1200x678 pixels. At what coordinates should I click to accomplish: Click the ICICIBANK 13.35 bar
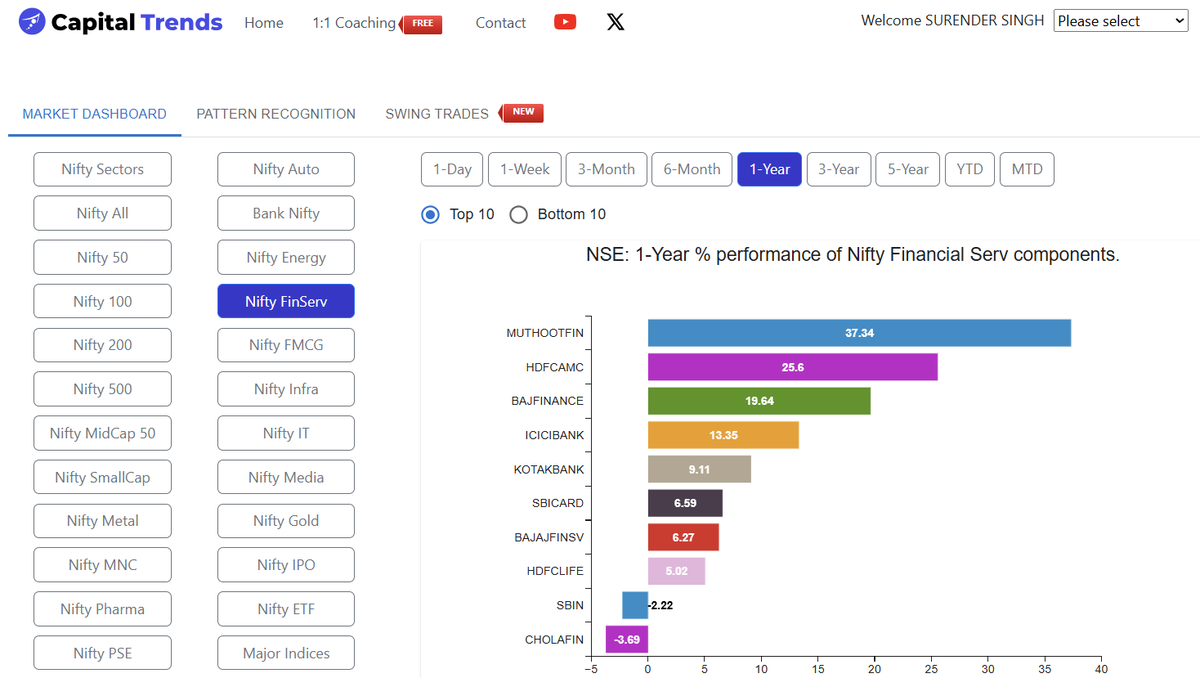(723, 435)
